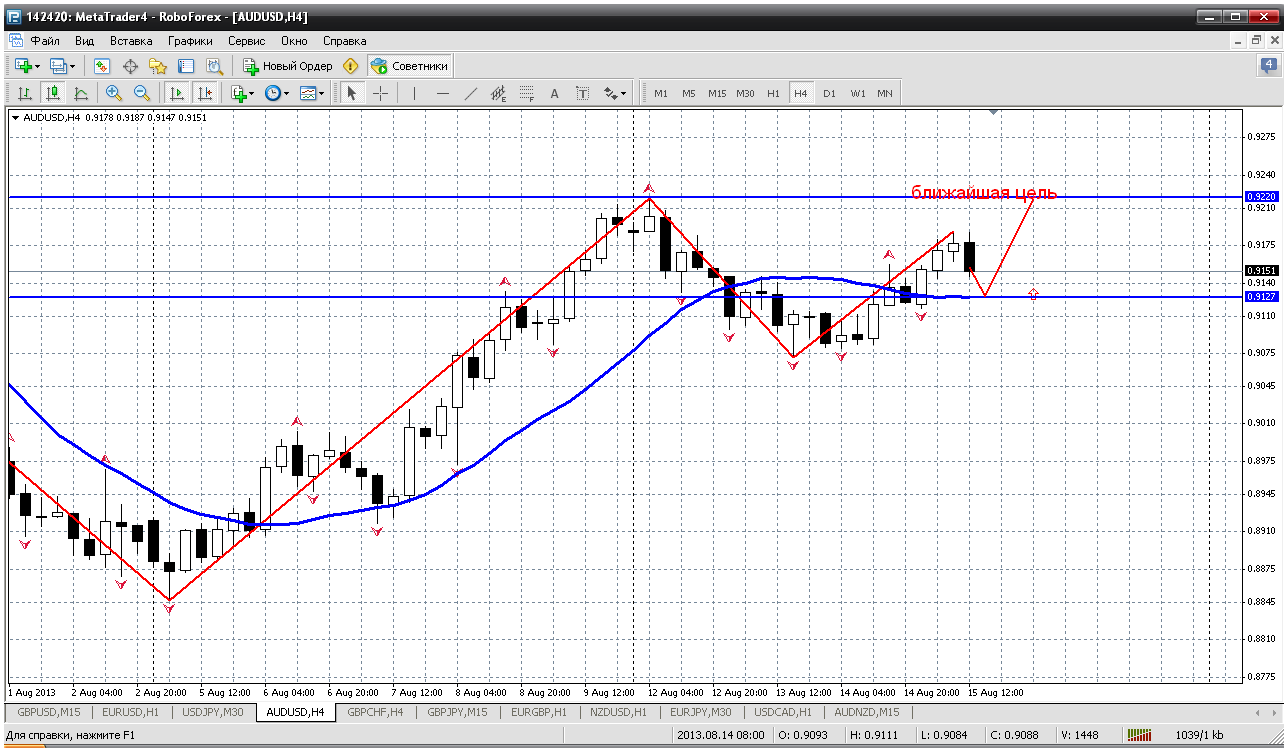This screenshot has height=748, width=1288.
Task: Toggle chart shift
Action: pos(205,93)
